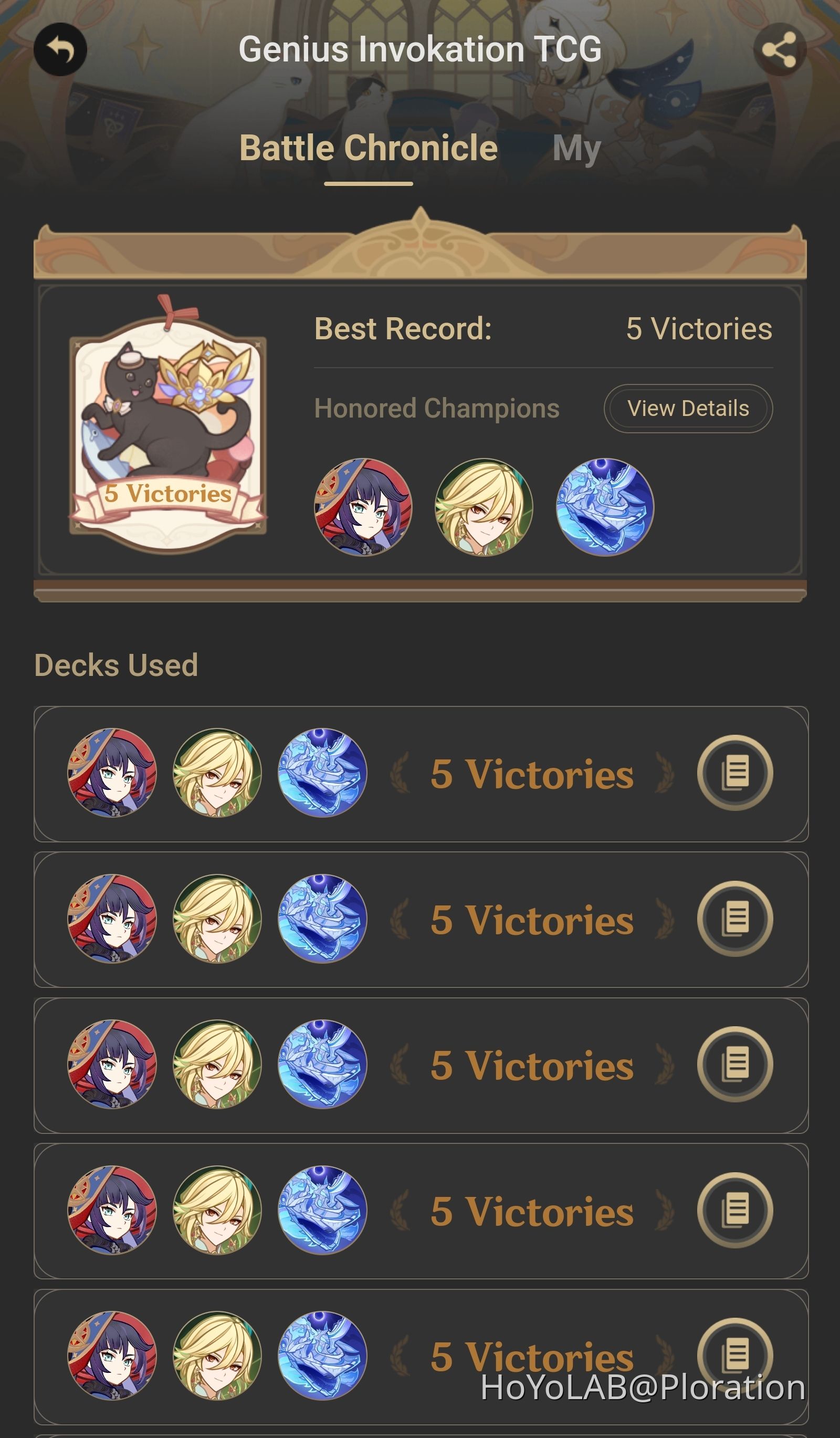Select dark-haired champion avatar under Honored Champions
Viewport: 840px width, 1438px height.
[363, 507]
